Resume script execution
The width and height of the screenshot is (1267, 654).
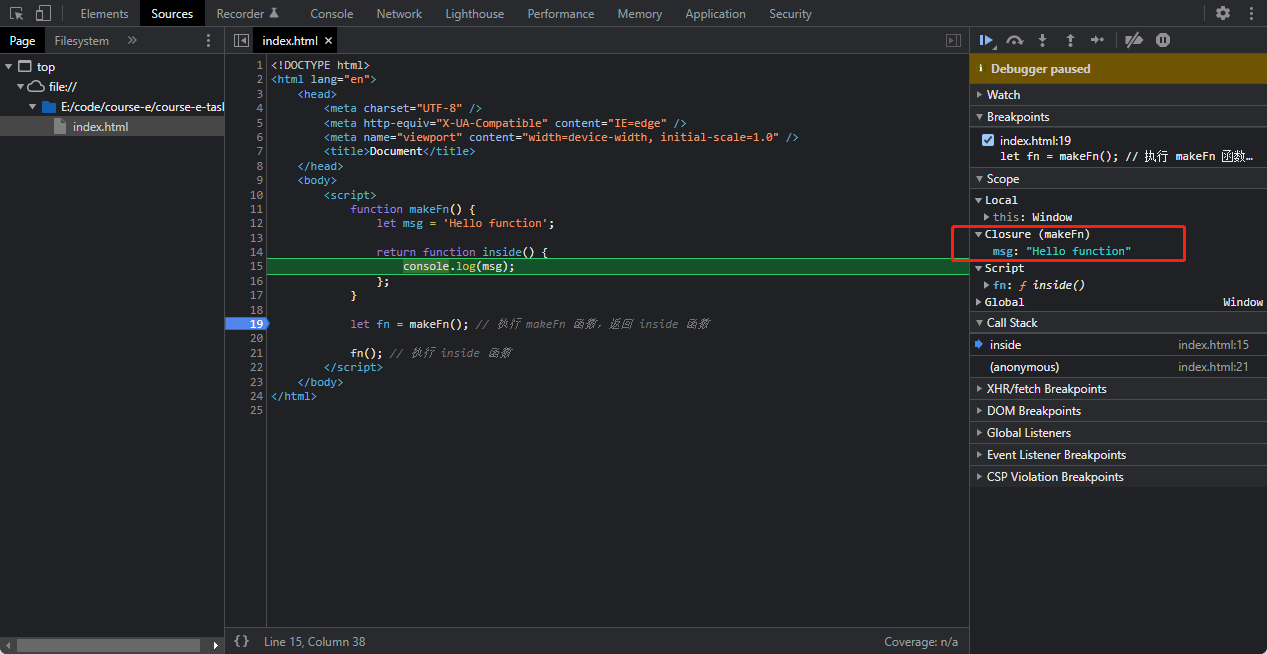[x=987, y=40]
